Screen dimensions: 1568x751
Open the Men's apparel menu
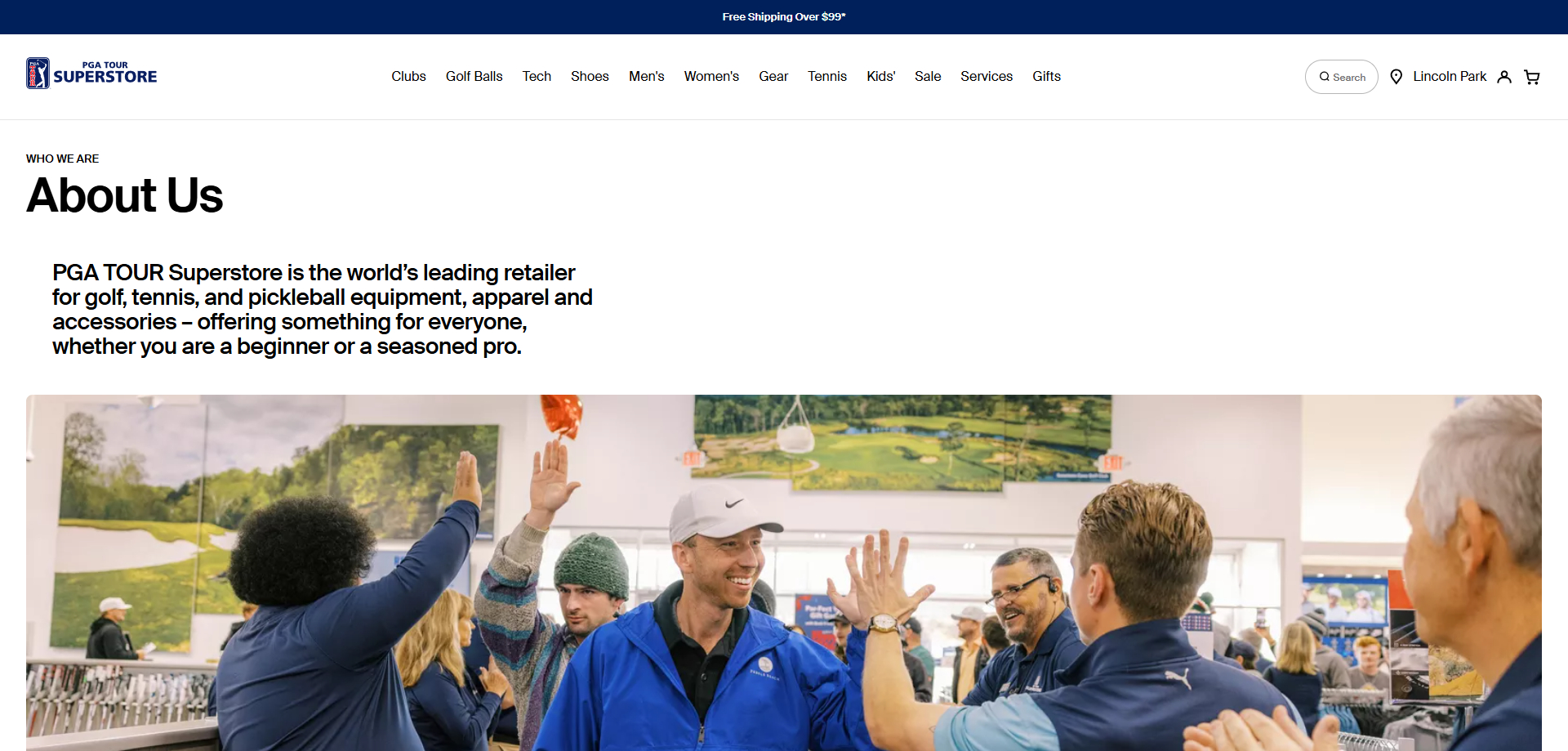click(646, 76)
